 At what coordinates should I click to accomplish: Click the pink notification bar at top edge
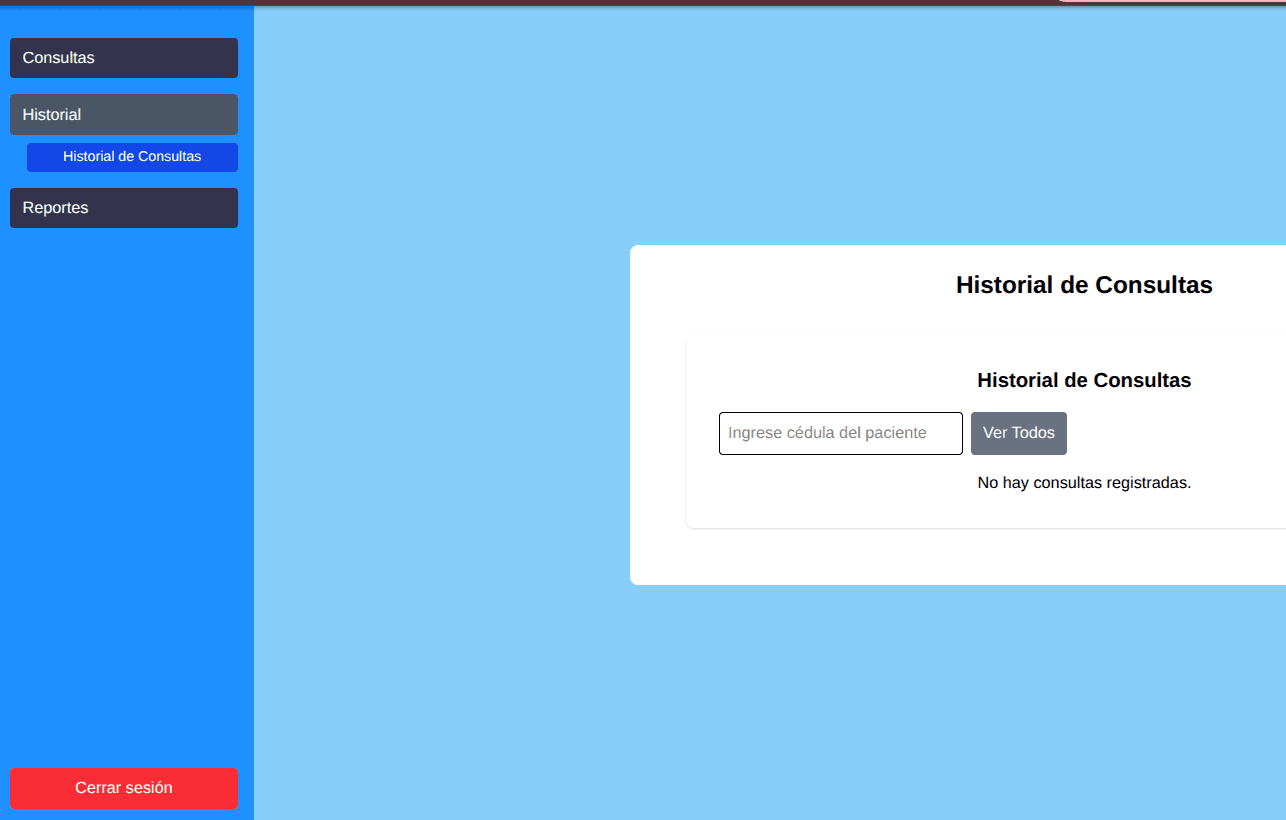point(1170,1)
